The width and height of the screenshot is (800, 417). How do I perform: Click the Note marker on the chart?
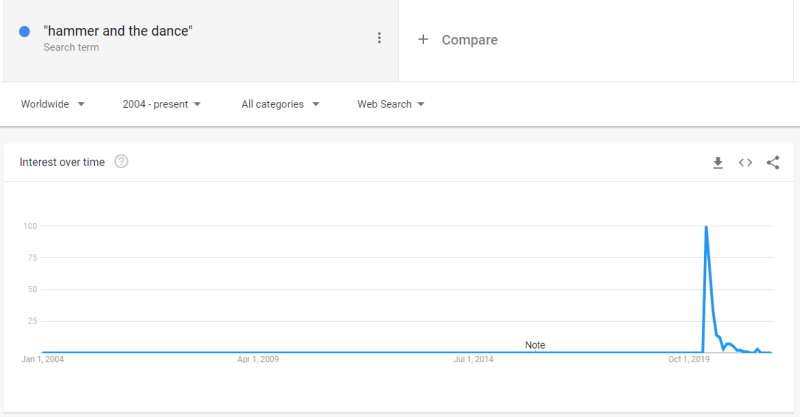535,345
